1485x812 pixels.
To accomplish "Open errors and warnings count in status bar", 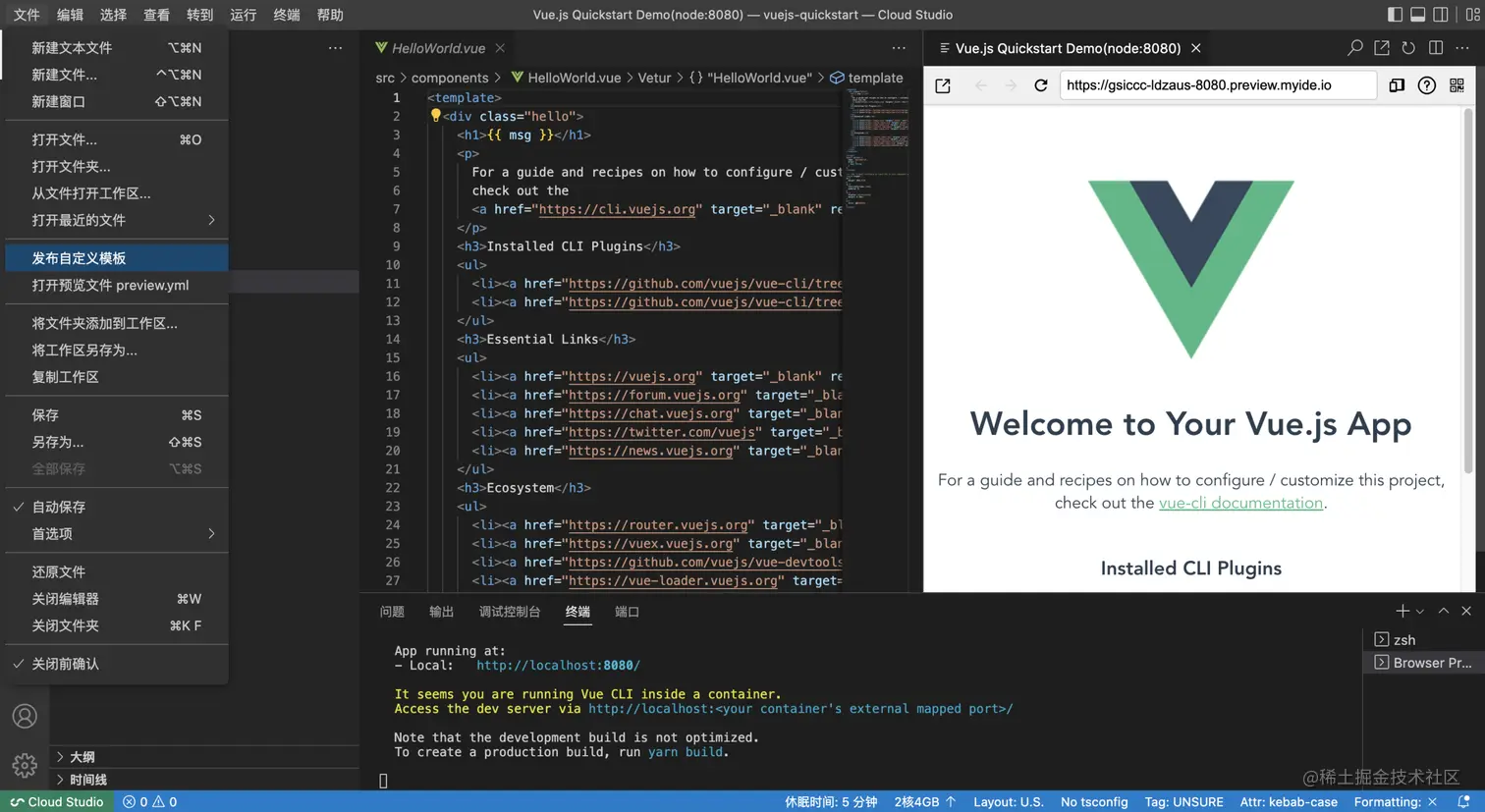I will 149,801.
